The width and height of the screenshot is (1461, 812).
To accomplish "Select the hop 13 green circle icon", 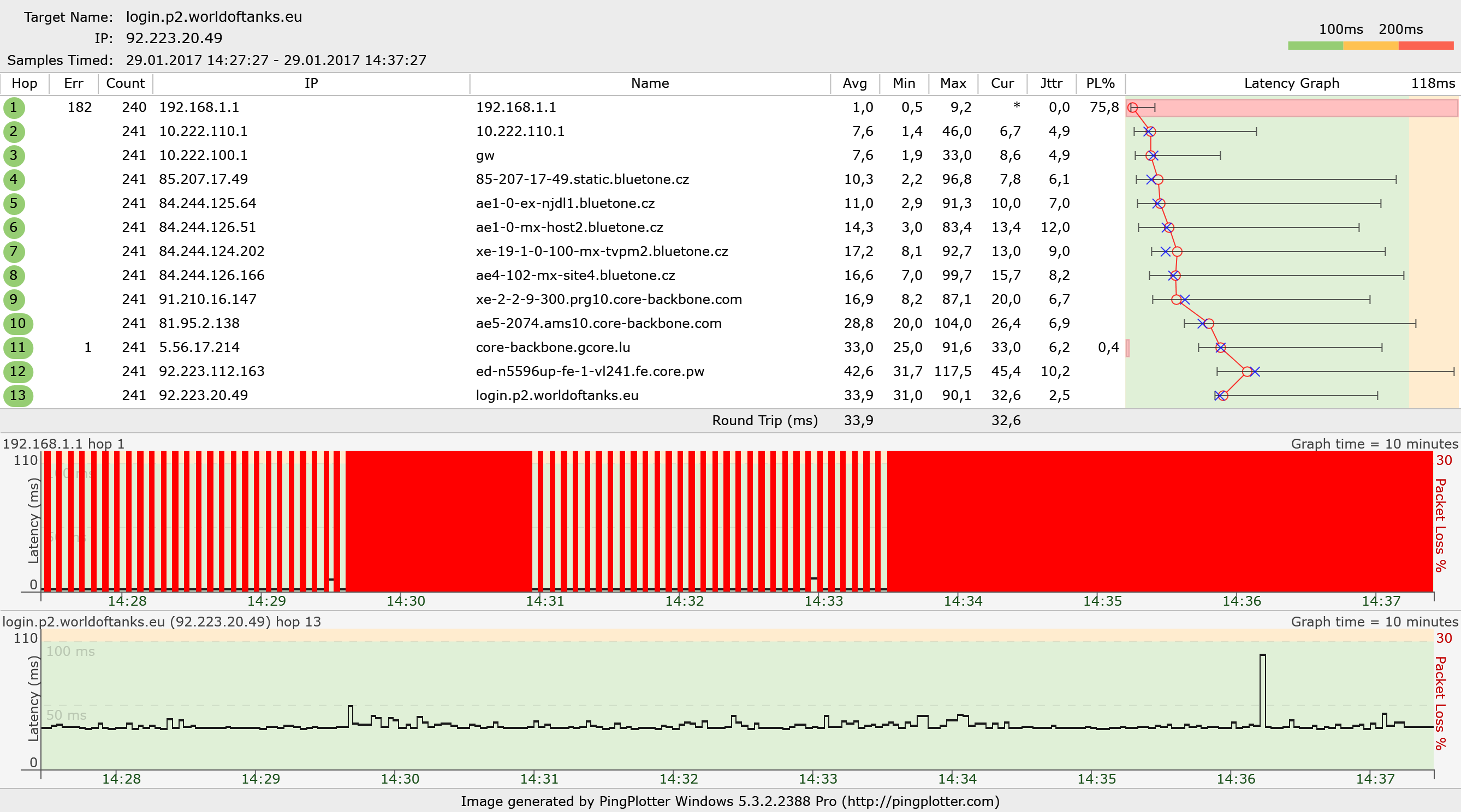I will click(x=17, y=396).
